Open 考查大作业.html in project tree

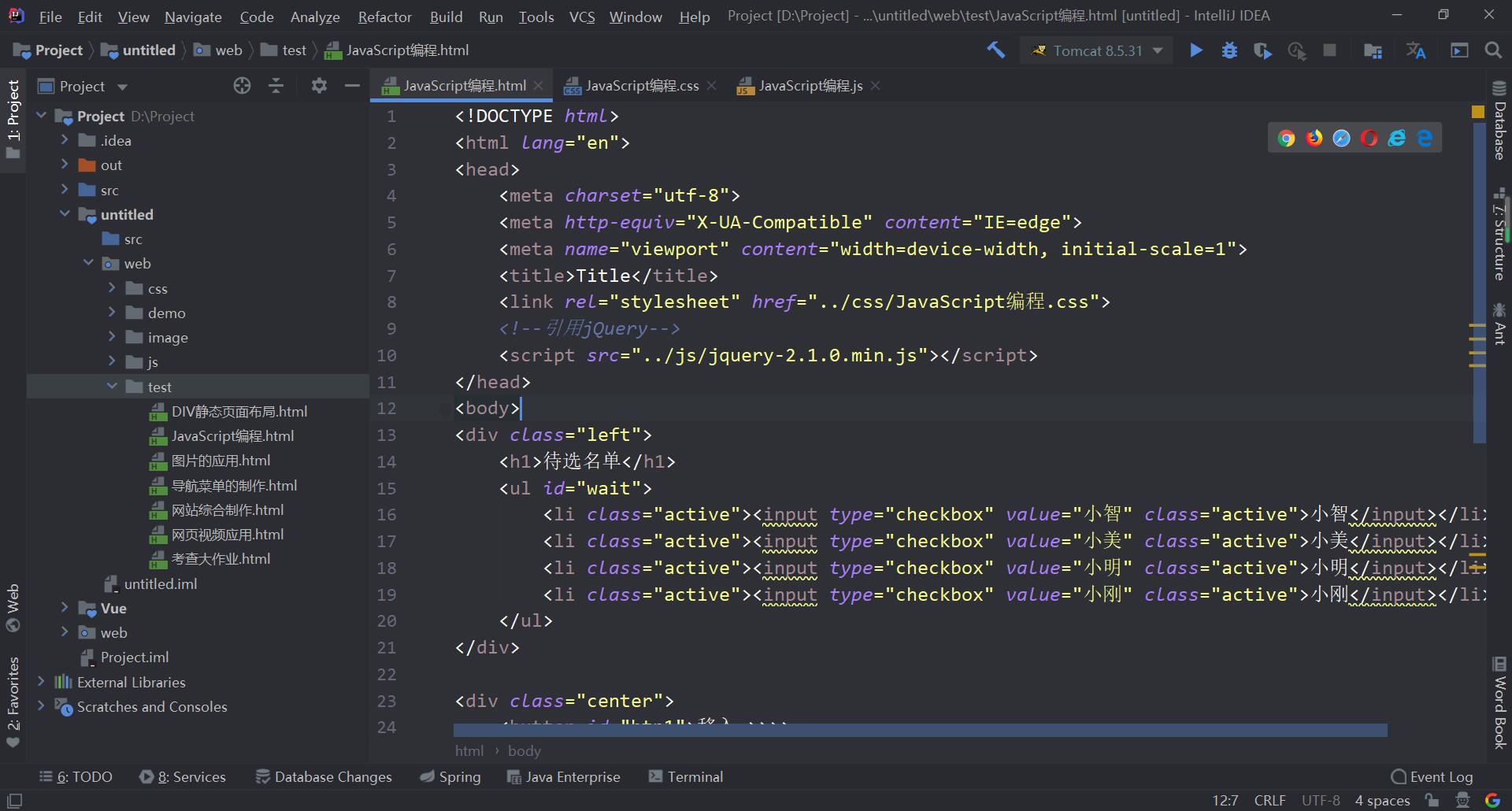(x=220, y=559)
